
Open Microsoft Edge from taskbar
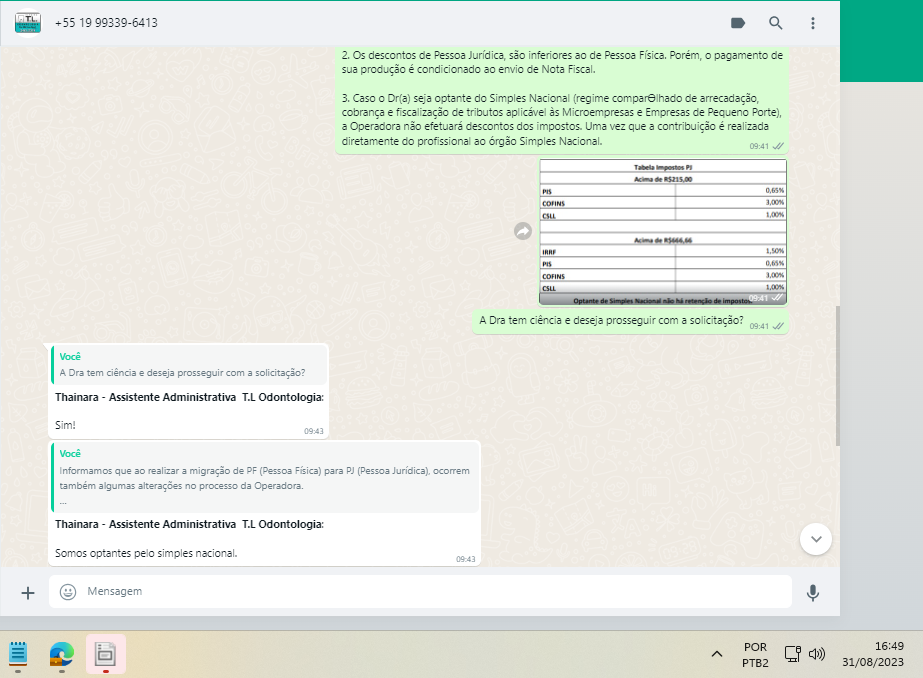(61, 654)
